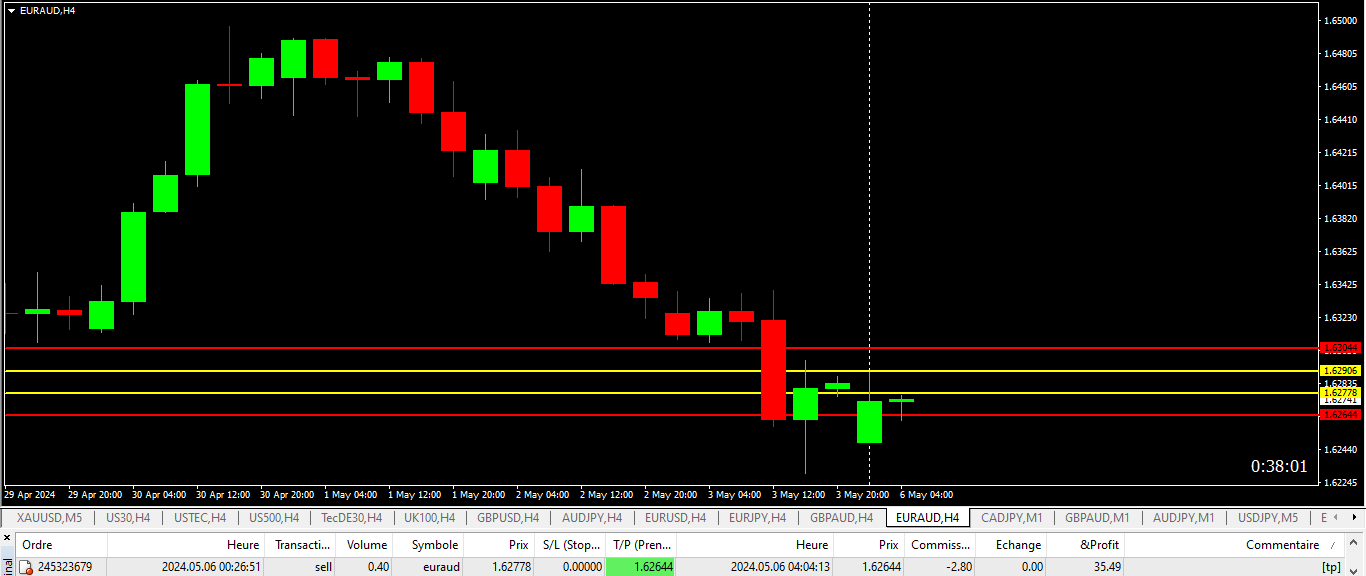
Task: Click the 6 May 04:00 time axis label
Action: click(x=926, y=495)
